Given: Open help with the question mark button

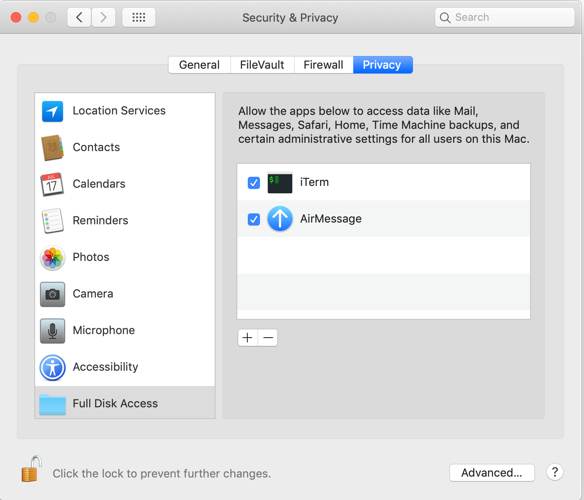Looking at the screenshot, I should pos(555,472).
